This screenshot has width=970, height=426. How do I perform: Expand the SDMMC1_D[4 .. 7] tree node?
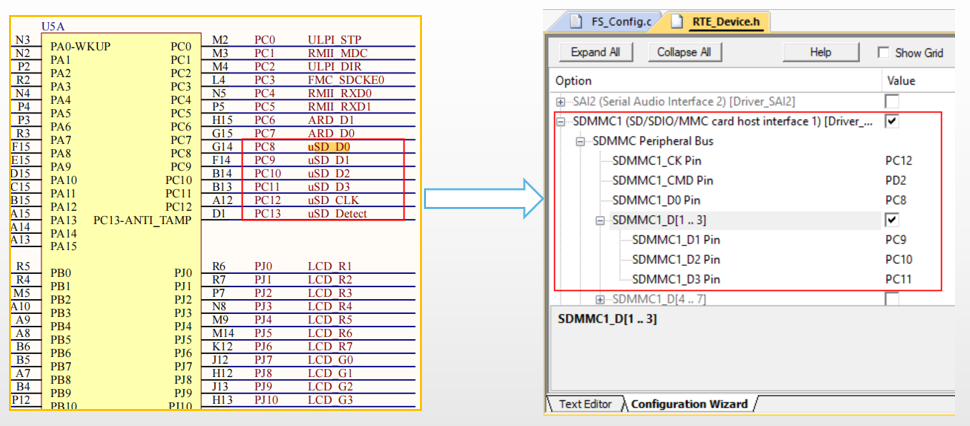(x=601, y=299)
